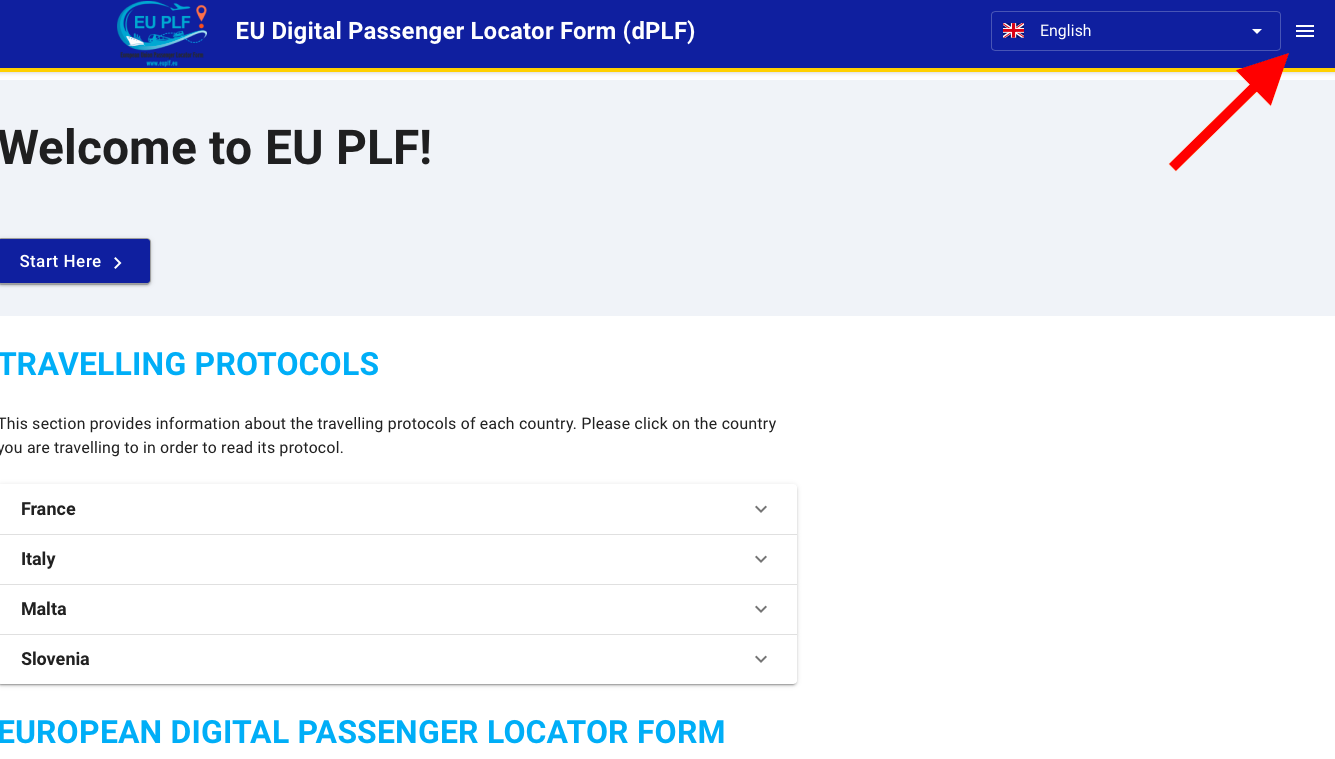Screen dimensions: 1335x759
Task: Open the English language dropdown
Action: 1256,30
